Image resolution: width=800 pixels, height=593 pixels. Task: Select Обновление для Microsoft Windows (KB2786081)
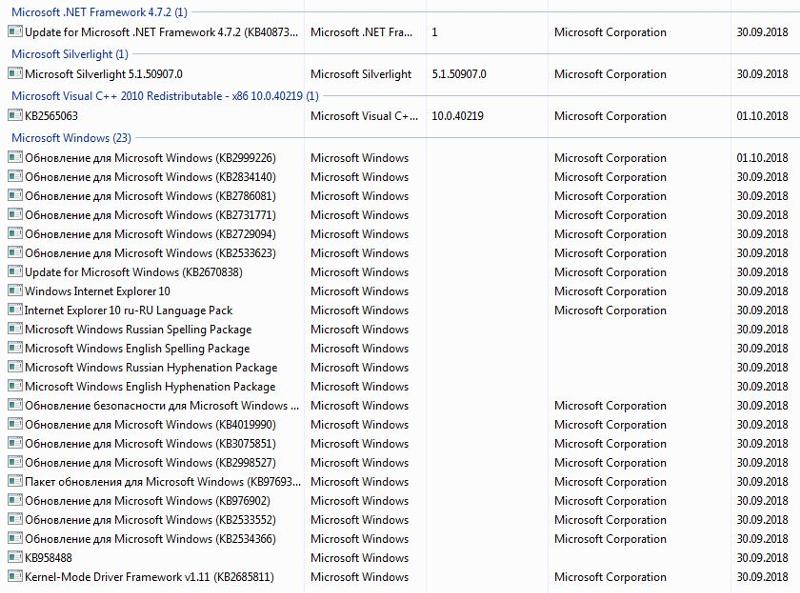[151, 196]
